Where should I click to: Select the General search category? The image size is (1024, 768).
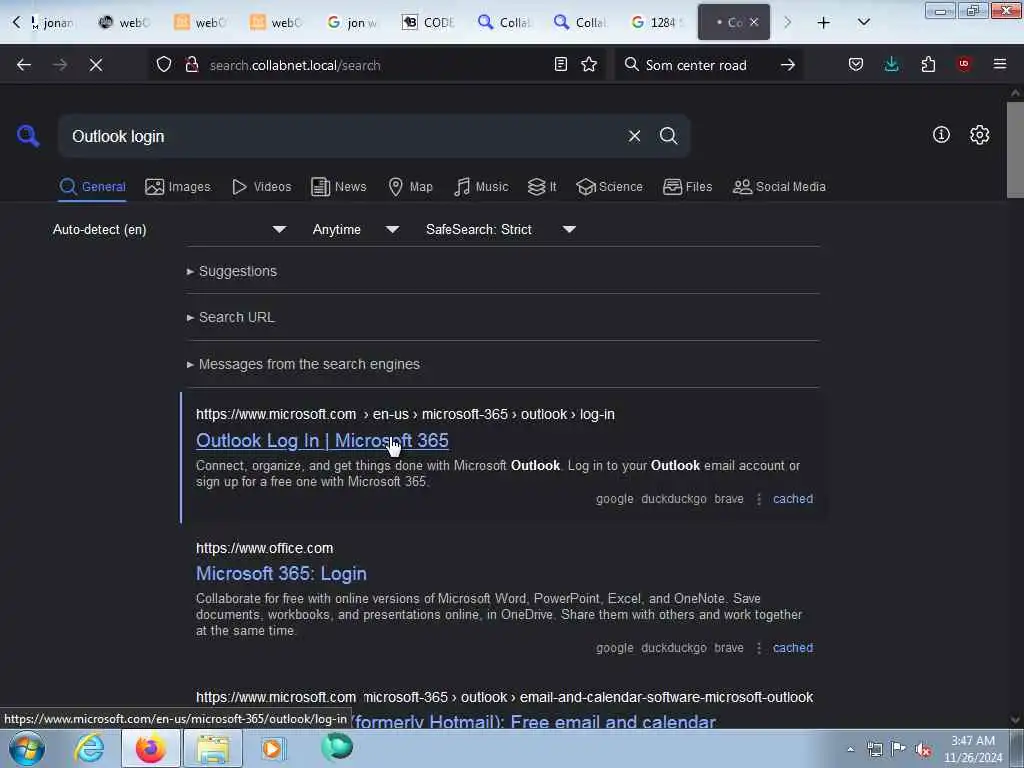(x=92, y=187)
